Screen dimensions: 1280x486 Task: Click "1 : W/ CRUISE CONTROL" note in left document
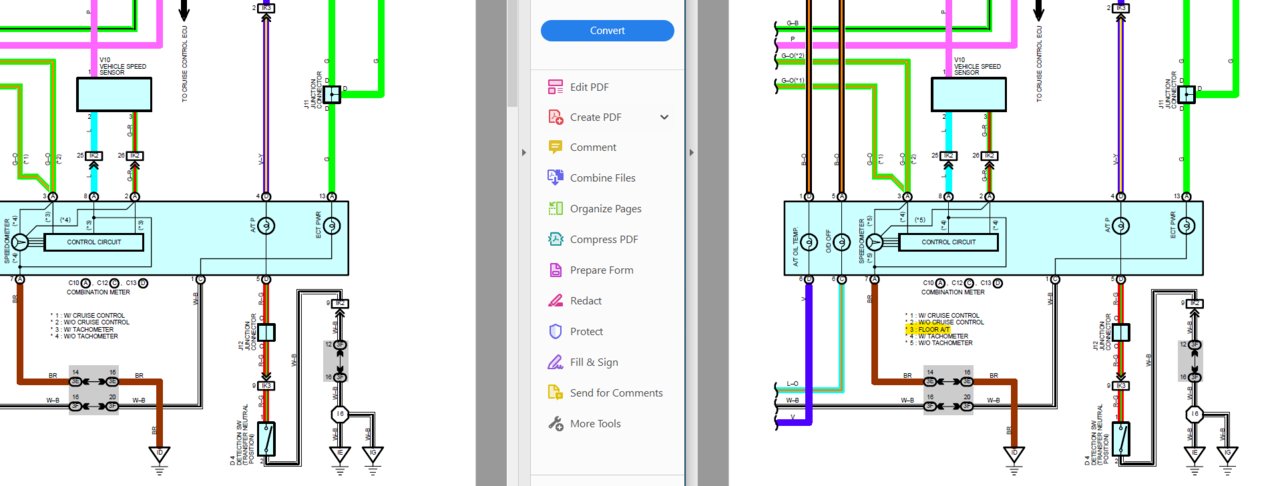click(87, 315)
